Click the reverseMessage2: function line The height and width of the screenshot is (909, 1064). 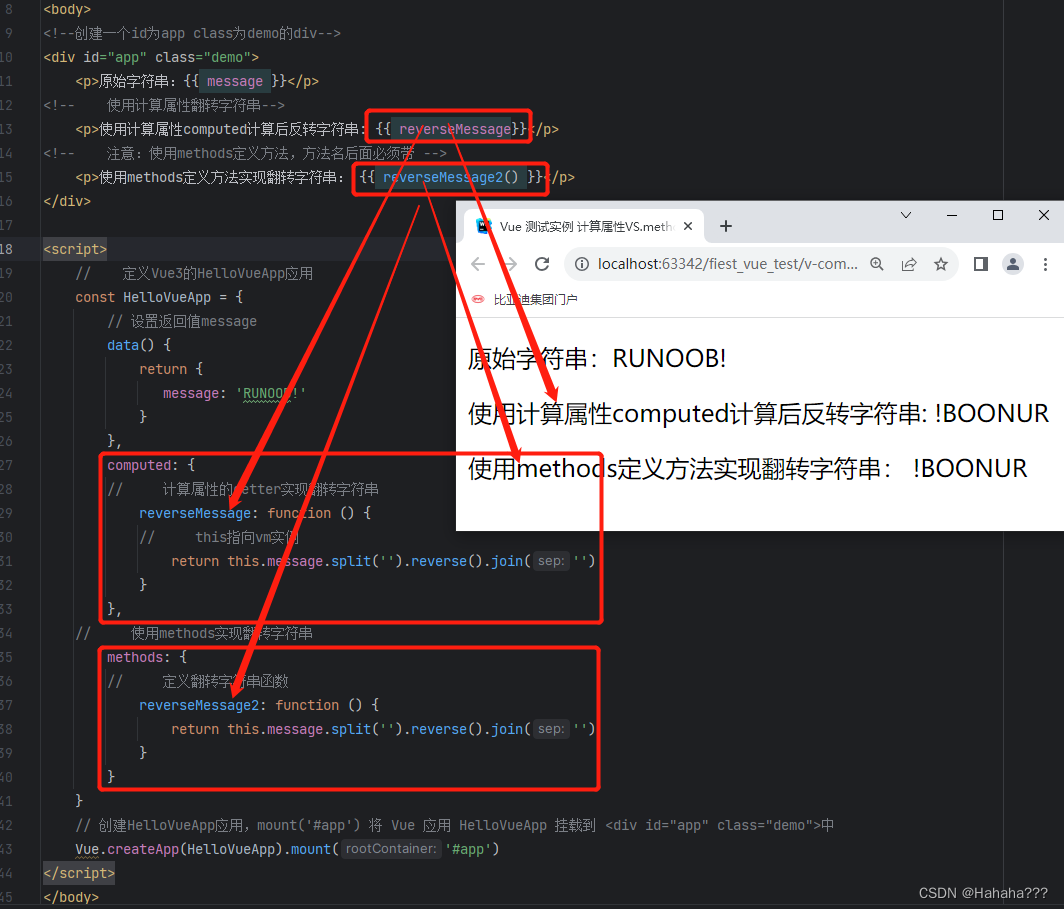(259, 705)
